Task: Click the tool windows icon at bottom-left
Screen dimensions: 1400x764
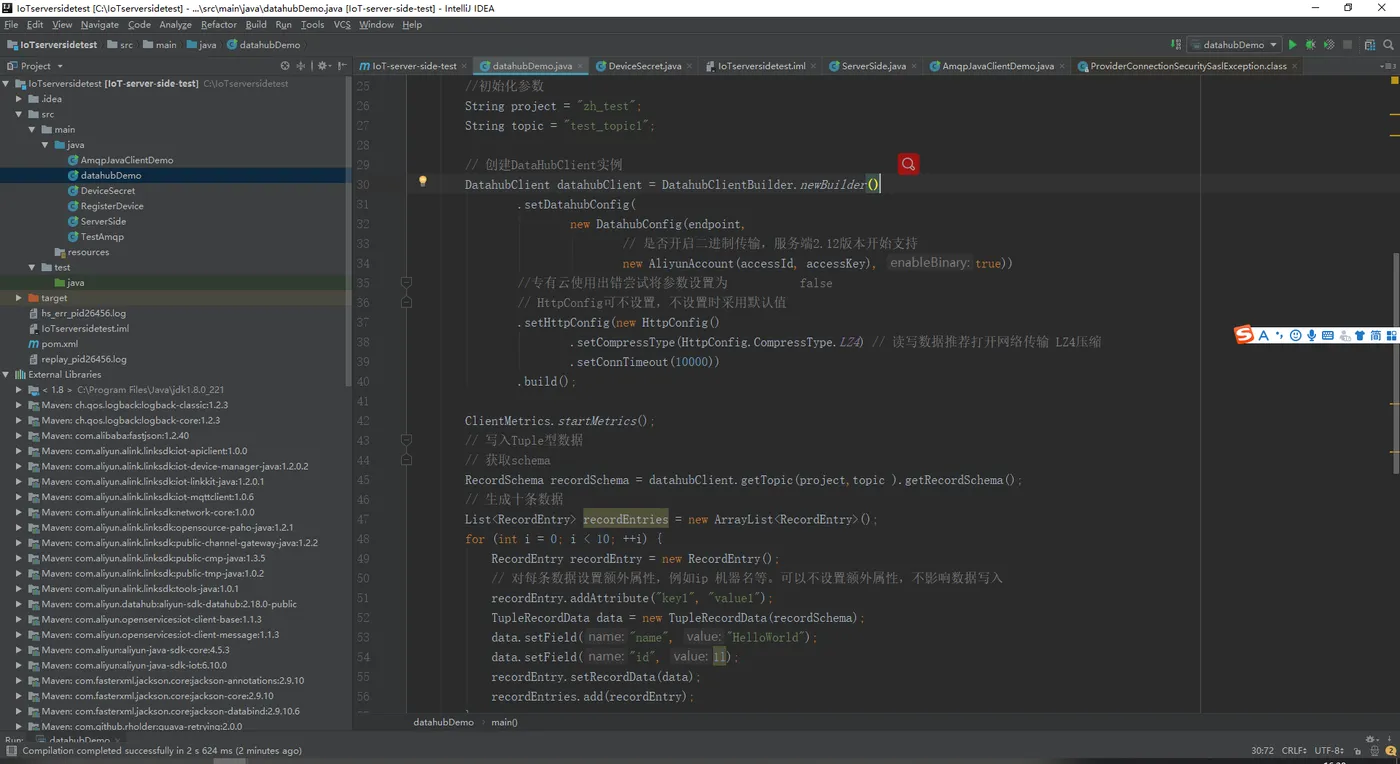Action: coord(10,750)
